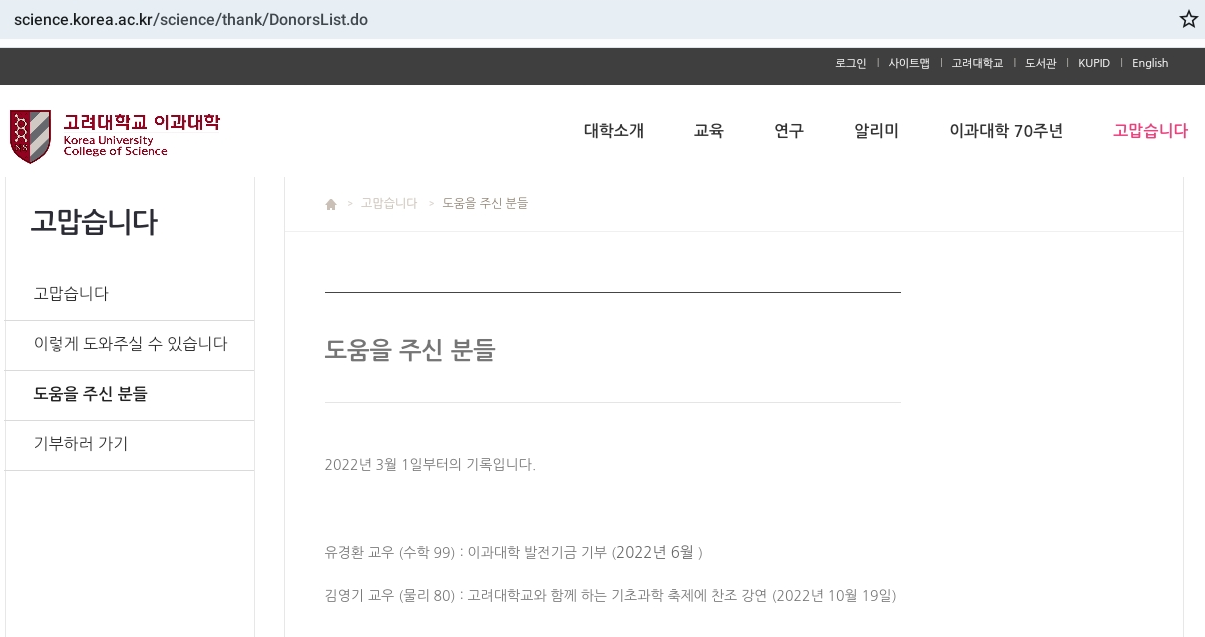Click the home icon in breadcrumb
The width and height of the screenshot is (1205, 637).
(331, 204)
